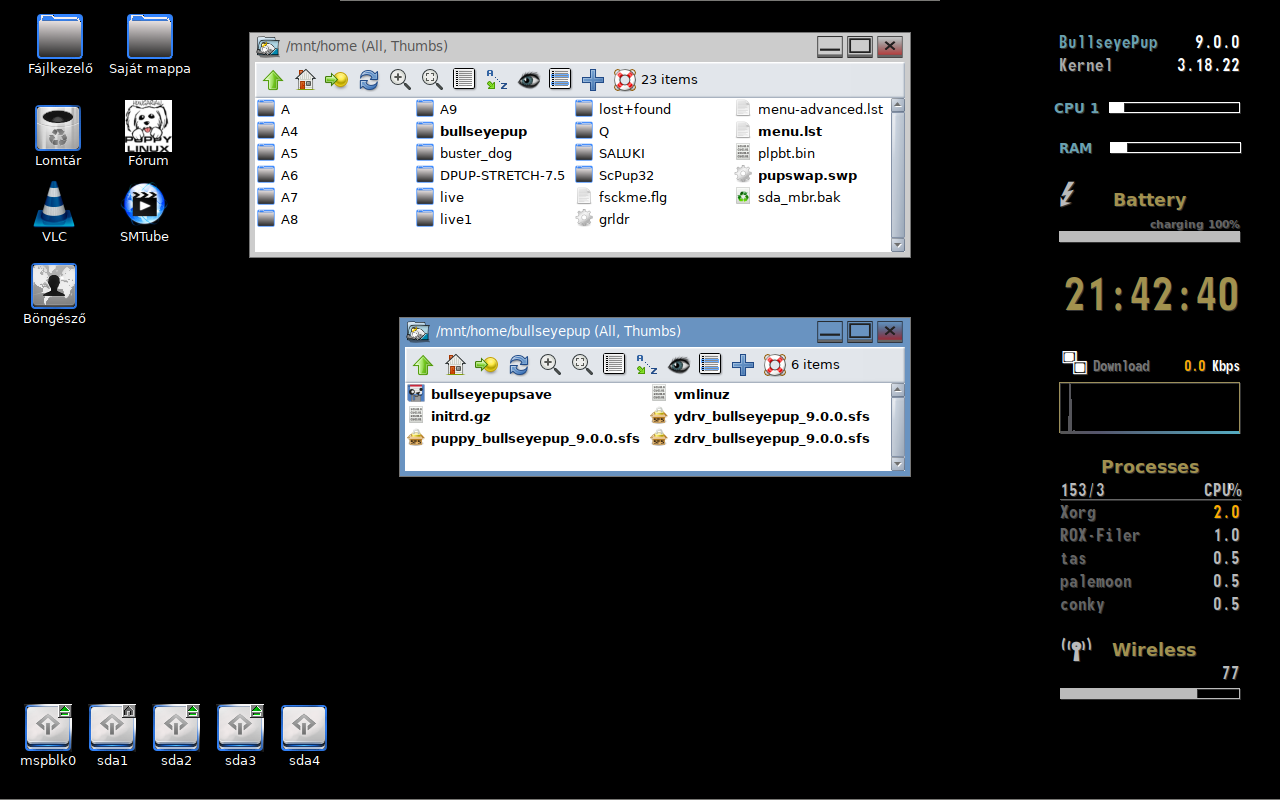The height and width of the screenshot is (800, 1280).
Task: Click sda1 drive icon
Action: (x=112, y=727)
